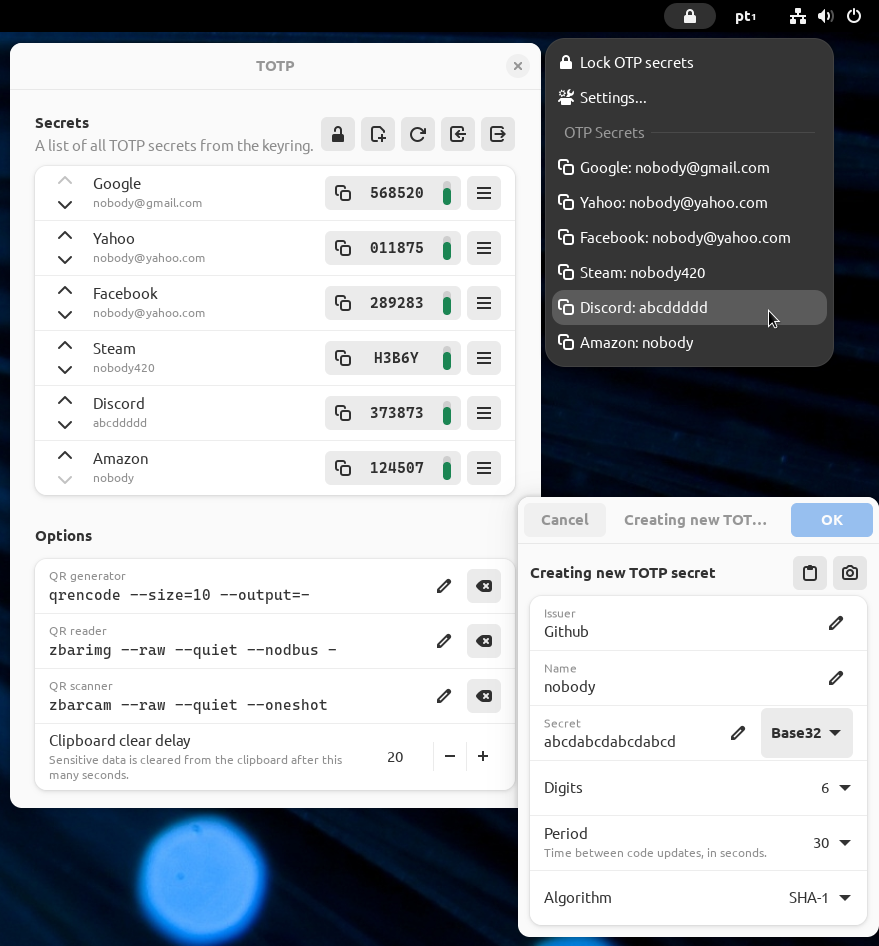Close the TOTP settings window

point(518,66)
